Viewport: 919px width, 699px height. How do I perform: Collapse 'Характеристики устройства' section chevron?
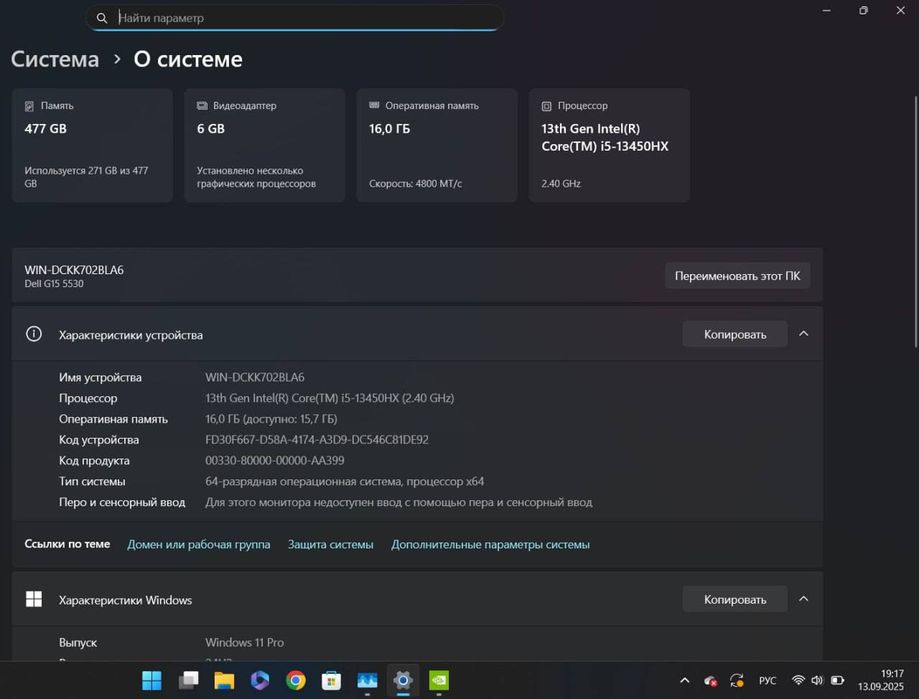[804, 333]
